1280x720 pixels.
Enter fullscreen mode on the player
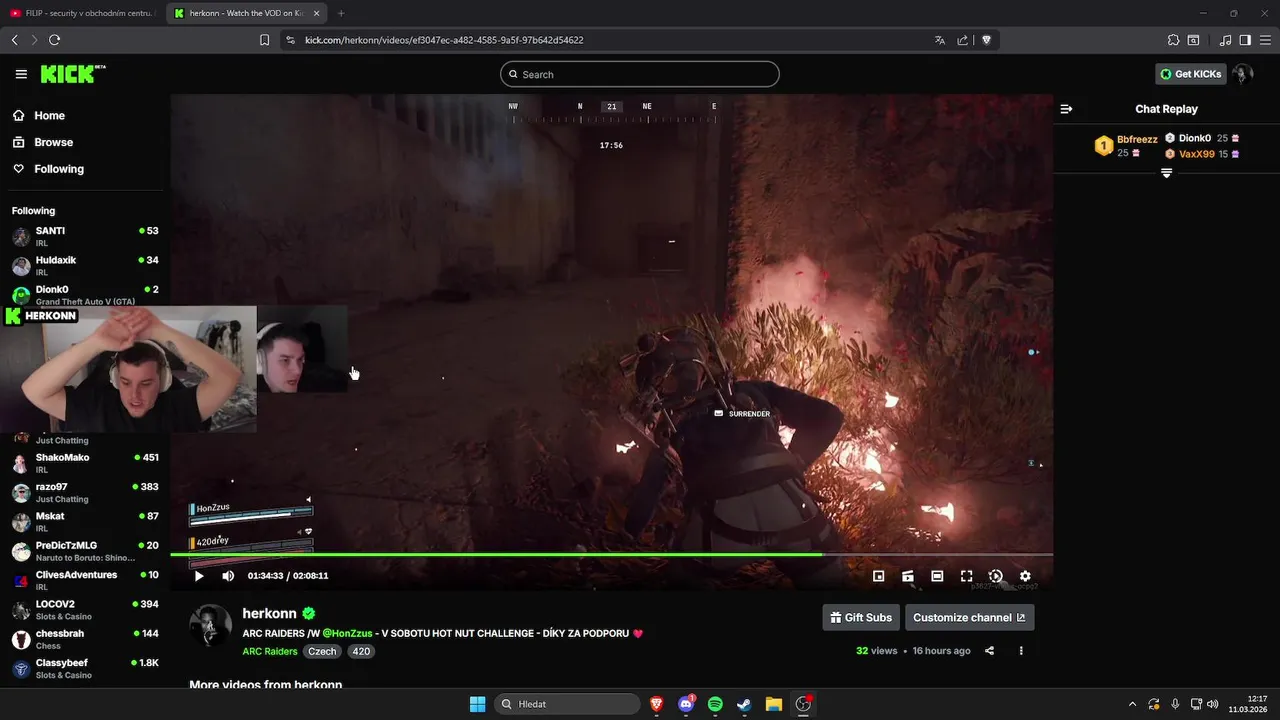tap(966, 576)
